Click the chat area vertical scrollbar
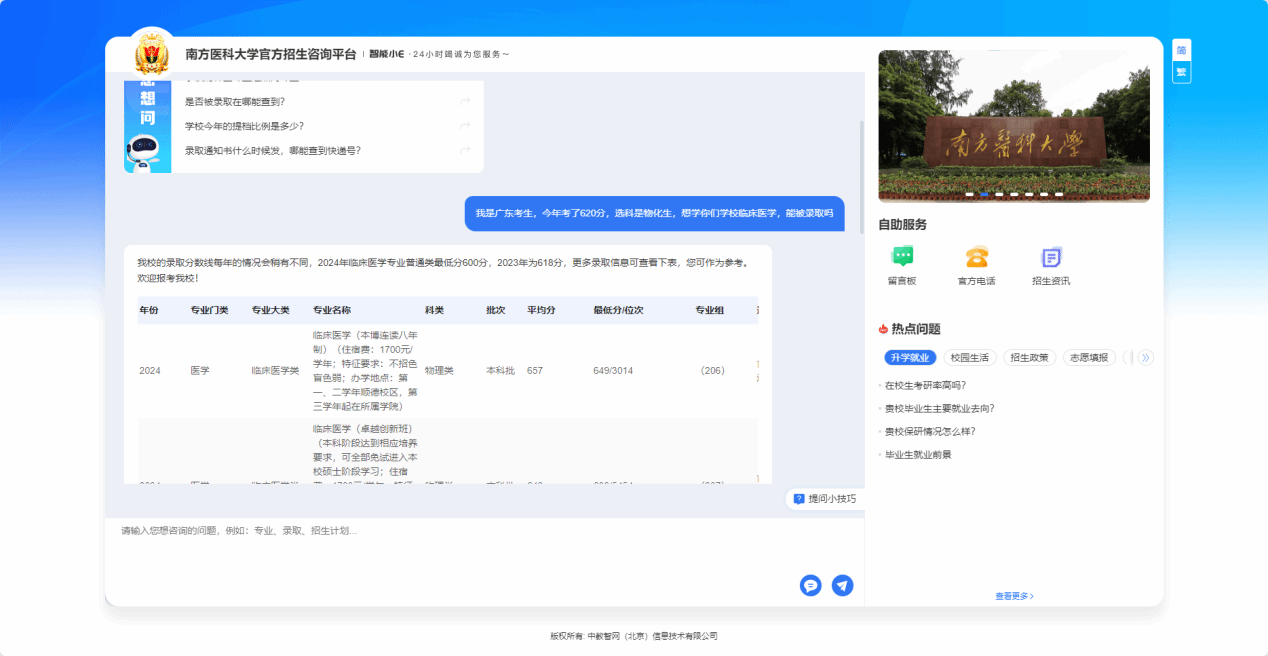This screenshot has width=1268, height=656. 861,178
